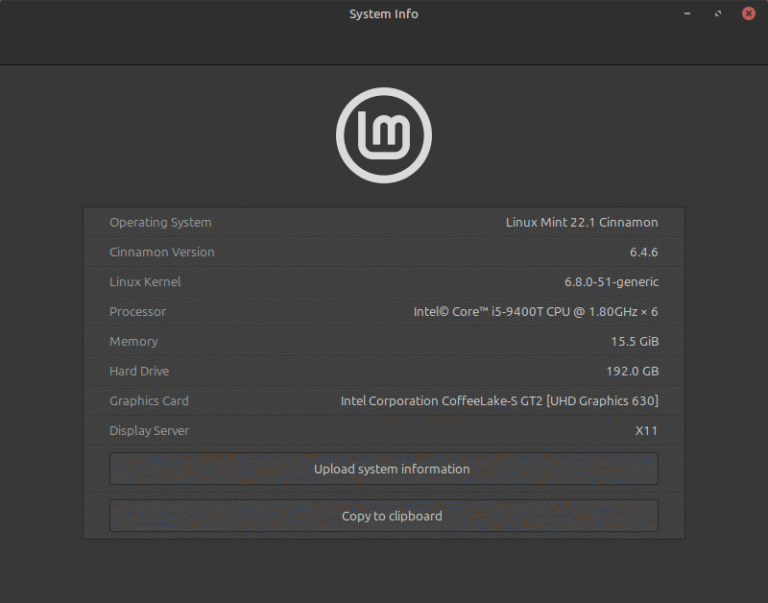768x603 pixels.
Task: Click the 15.5 GiB memory value
Action: click(634, 342)
